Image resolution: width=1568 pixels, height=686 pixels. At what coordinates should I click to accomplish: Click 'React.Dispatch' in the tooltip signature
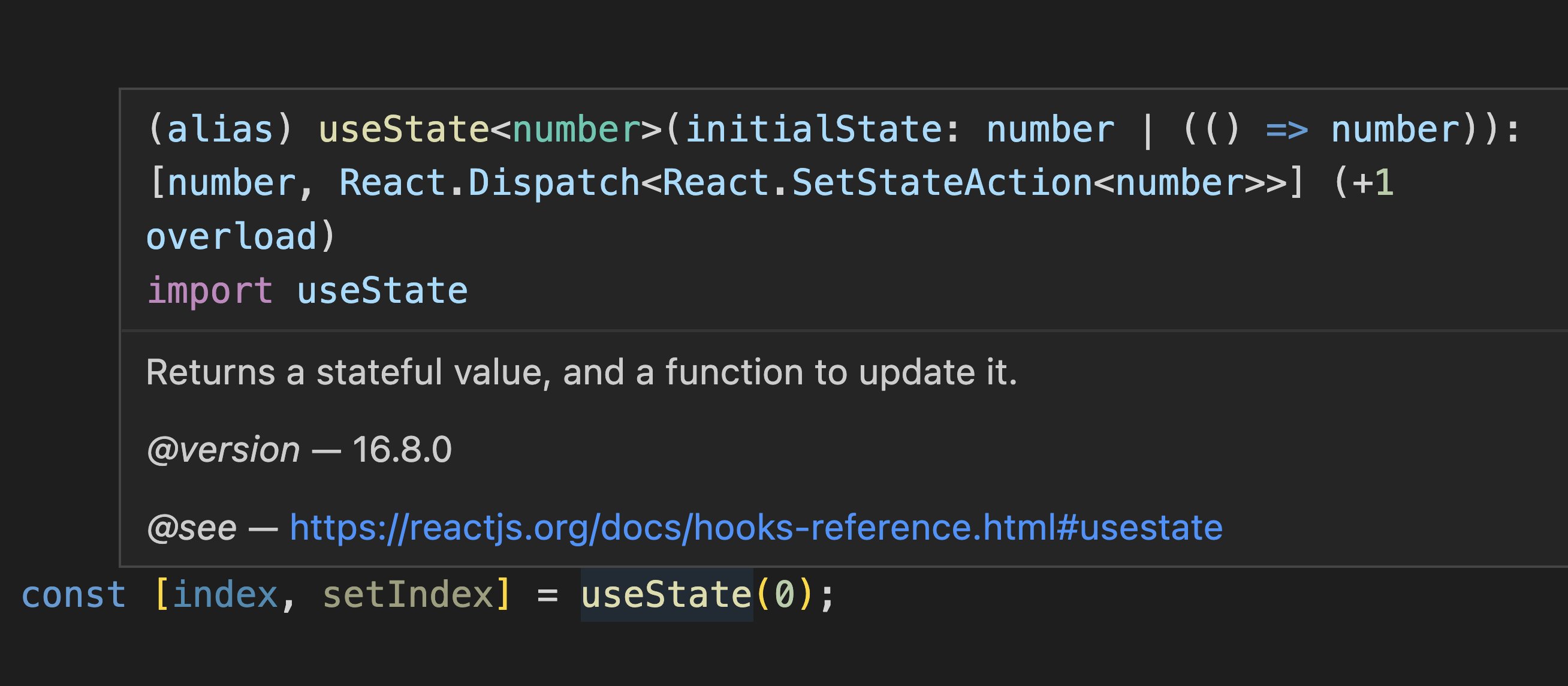[489, 183]
